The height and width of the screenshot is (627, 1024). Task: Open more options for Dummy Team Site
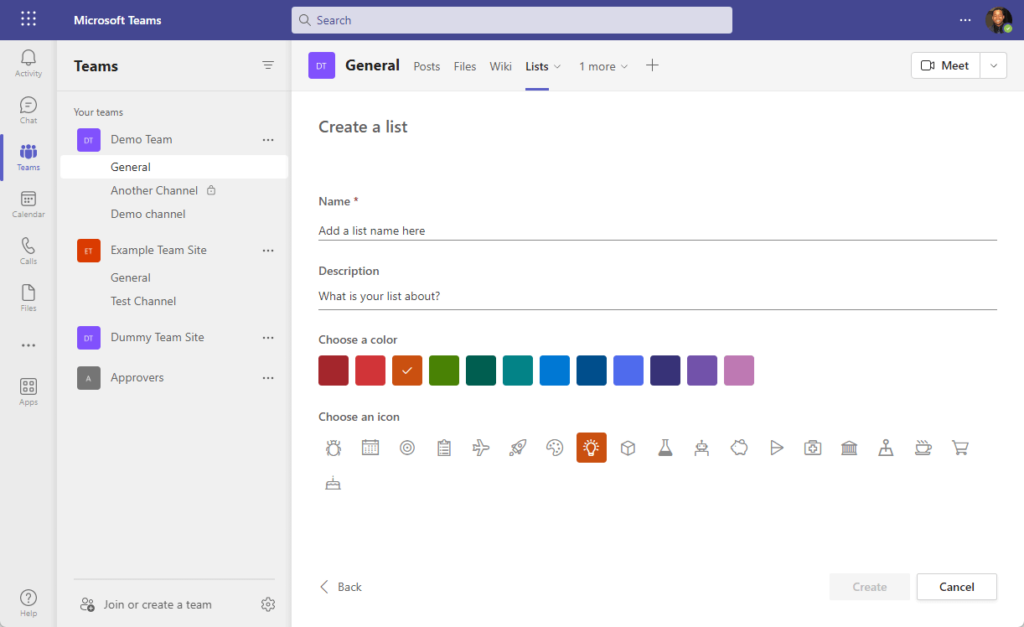pos(268,338)
